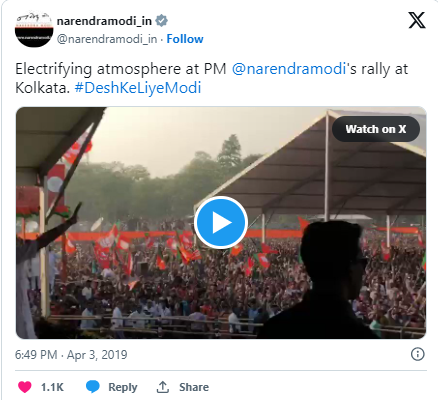Like the tweet with heart icon
Image resolution: width=438 pixels, height=400 pixels.
25,387
